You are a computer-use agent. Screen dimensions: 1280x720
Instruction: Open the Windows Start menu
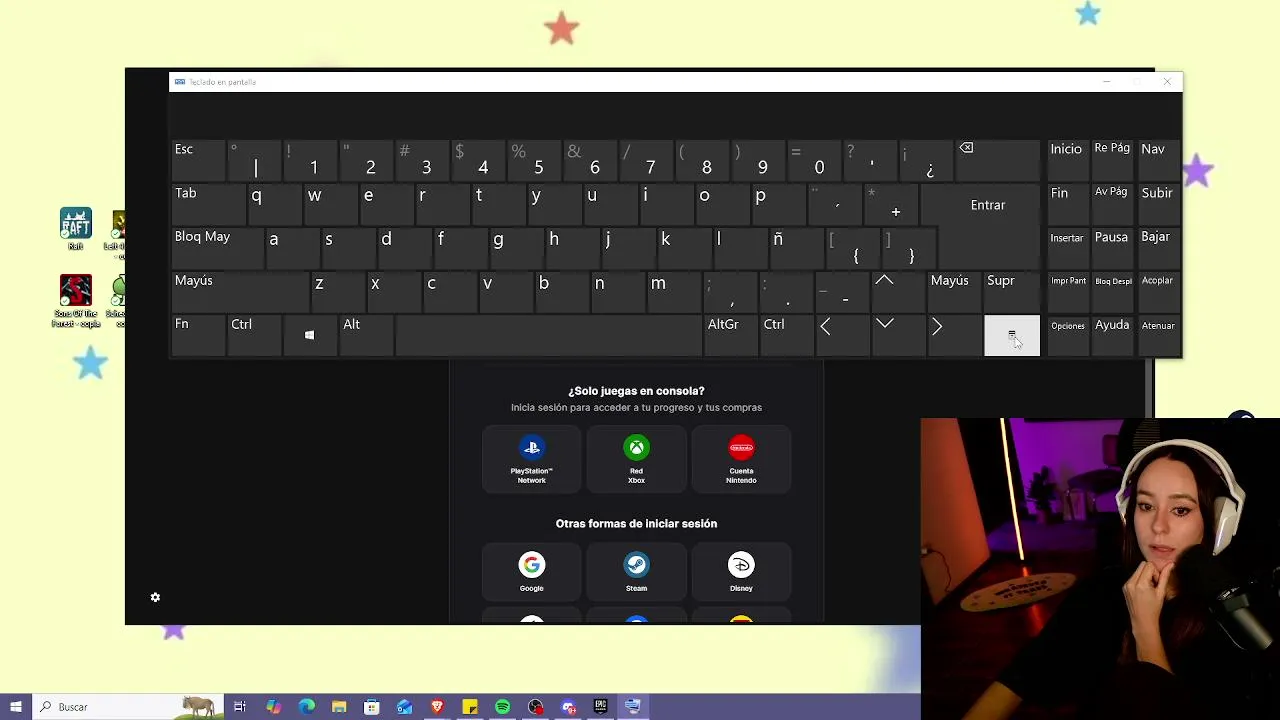(x=16, y=707)
